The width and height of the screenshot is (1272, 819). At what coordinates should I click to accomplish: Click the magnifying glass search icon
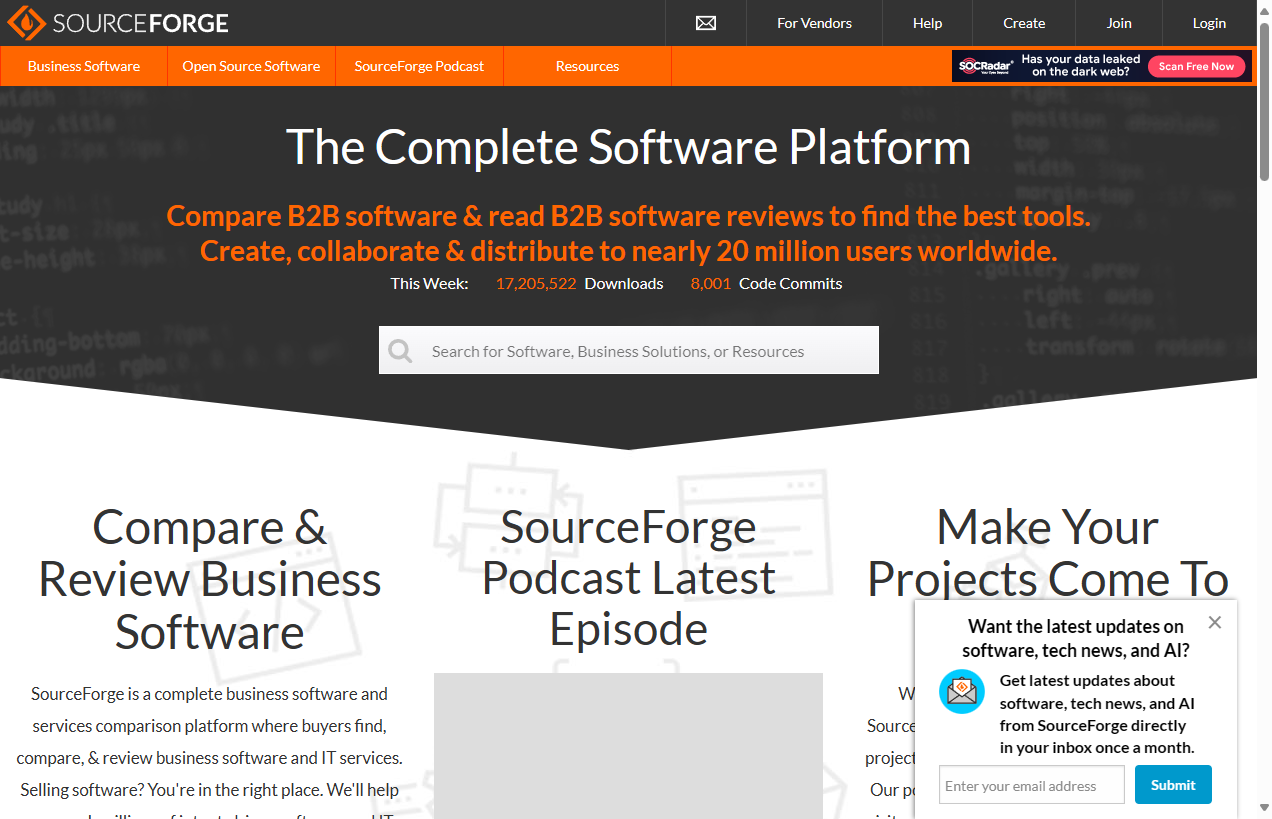(x=400, y=350)
